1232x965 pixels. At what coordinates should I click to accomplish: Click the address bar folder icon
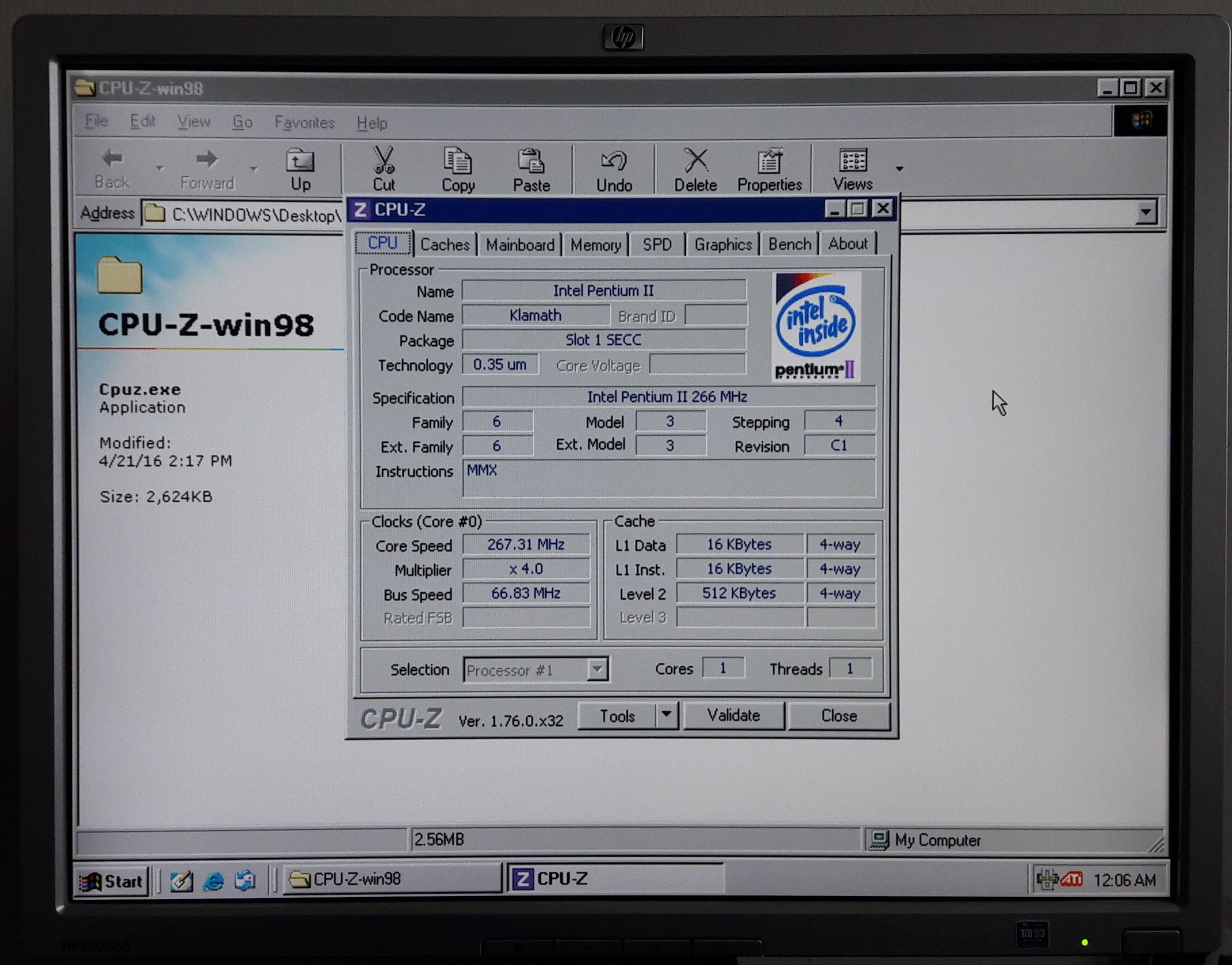click(154, 213)
